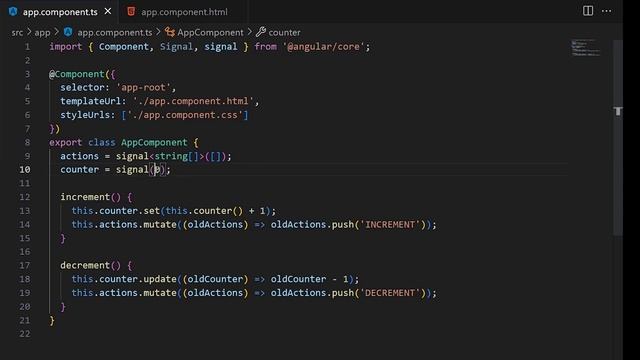640x360 pixels.
Task: Click 'templateUrl' key on line 5
Action: pyautogui.click(x=91, y=101)
